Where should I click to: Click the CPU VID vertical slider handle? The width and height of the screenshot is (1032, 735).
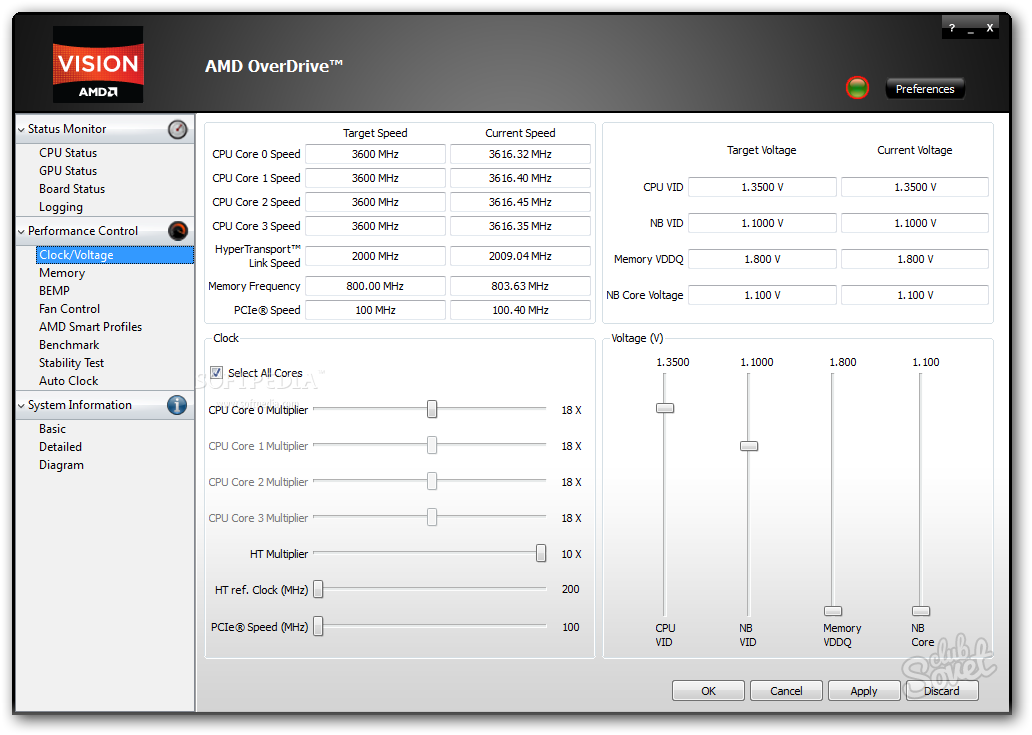(665, 408)
